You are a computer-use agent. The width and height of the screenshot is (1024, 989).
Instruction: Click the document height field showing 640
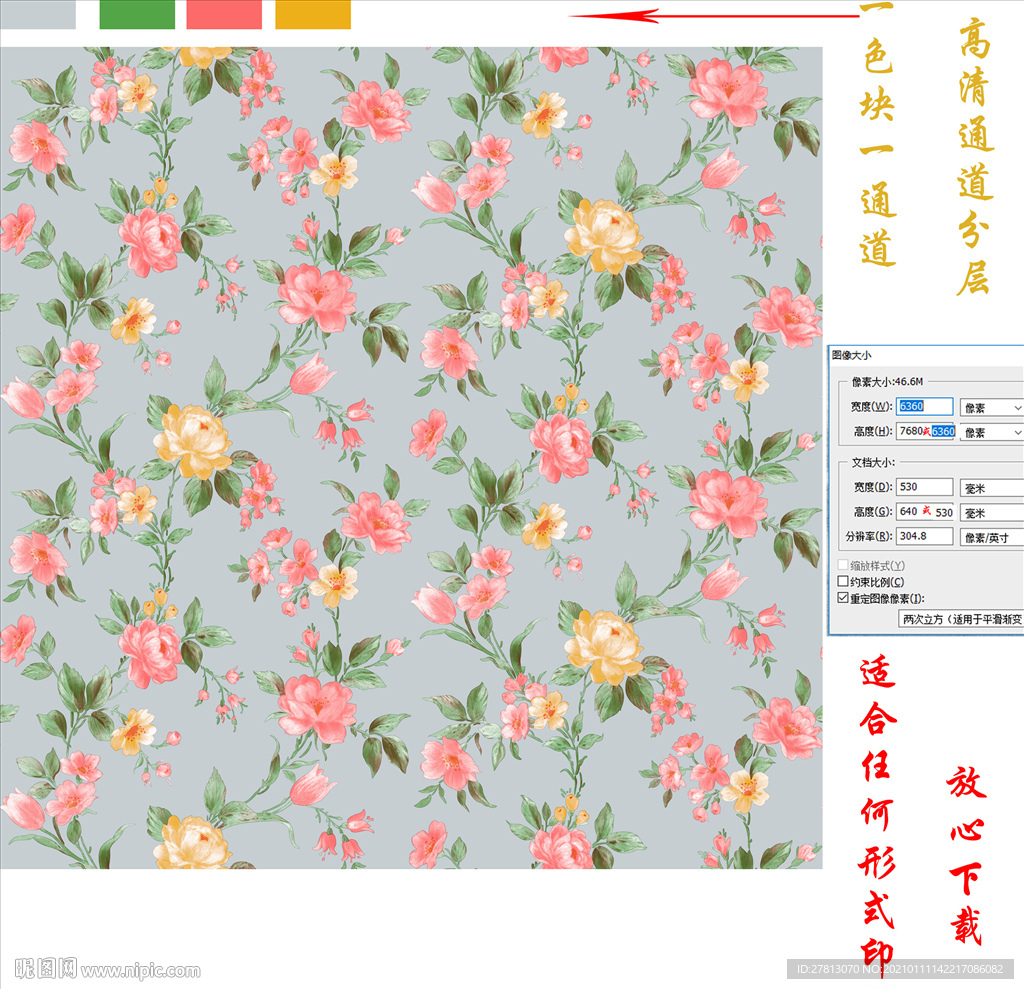925,512
